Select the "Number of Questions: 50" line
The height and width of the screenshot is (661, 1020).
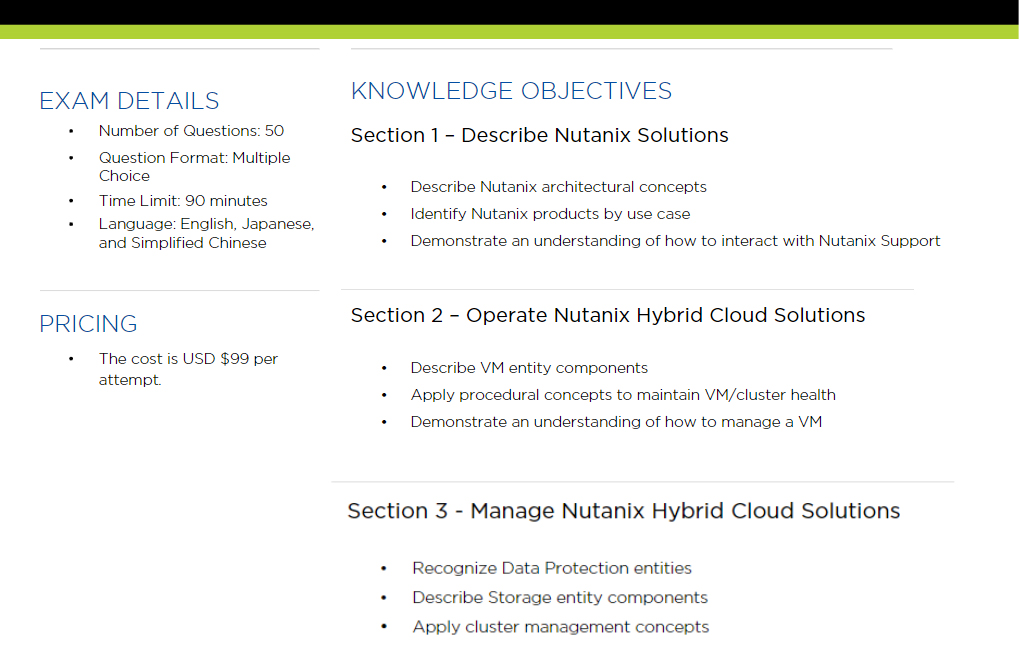click(191, 131)
